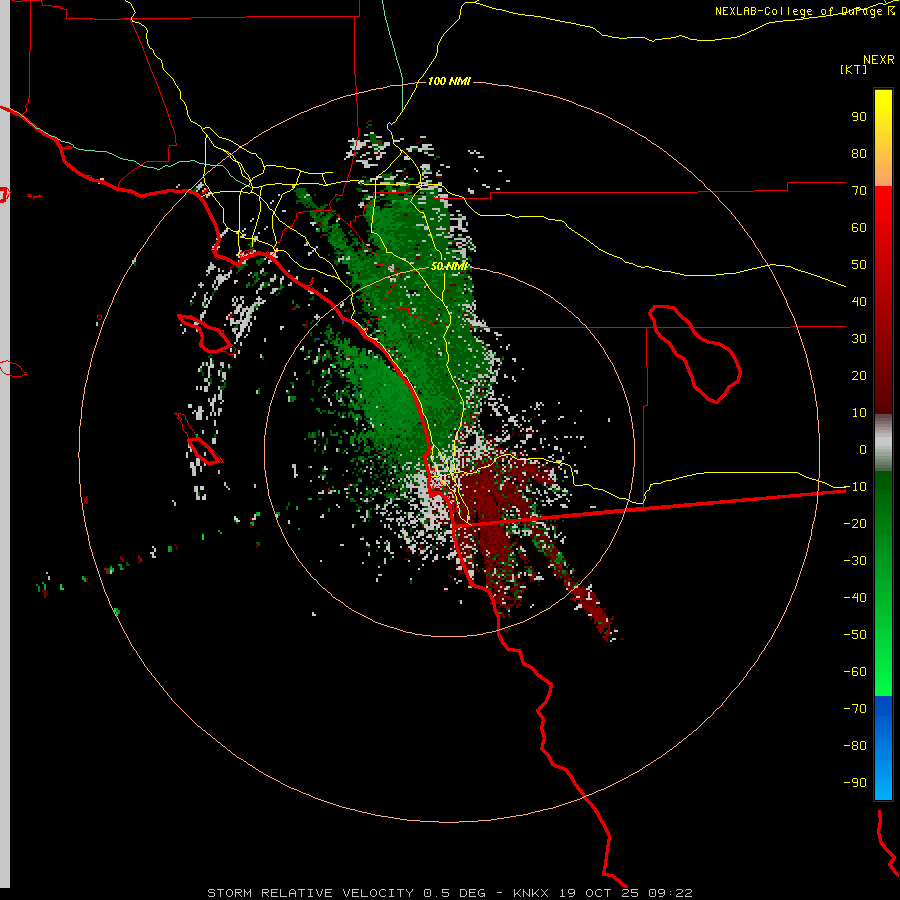This screenshot has width=900, height=900.
Task: Click the gray zero-velocity segment of the color bar
Action: coord(883,443)
